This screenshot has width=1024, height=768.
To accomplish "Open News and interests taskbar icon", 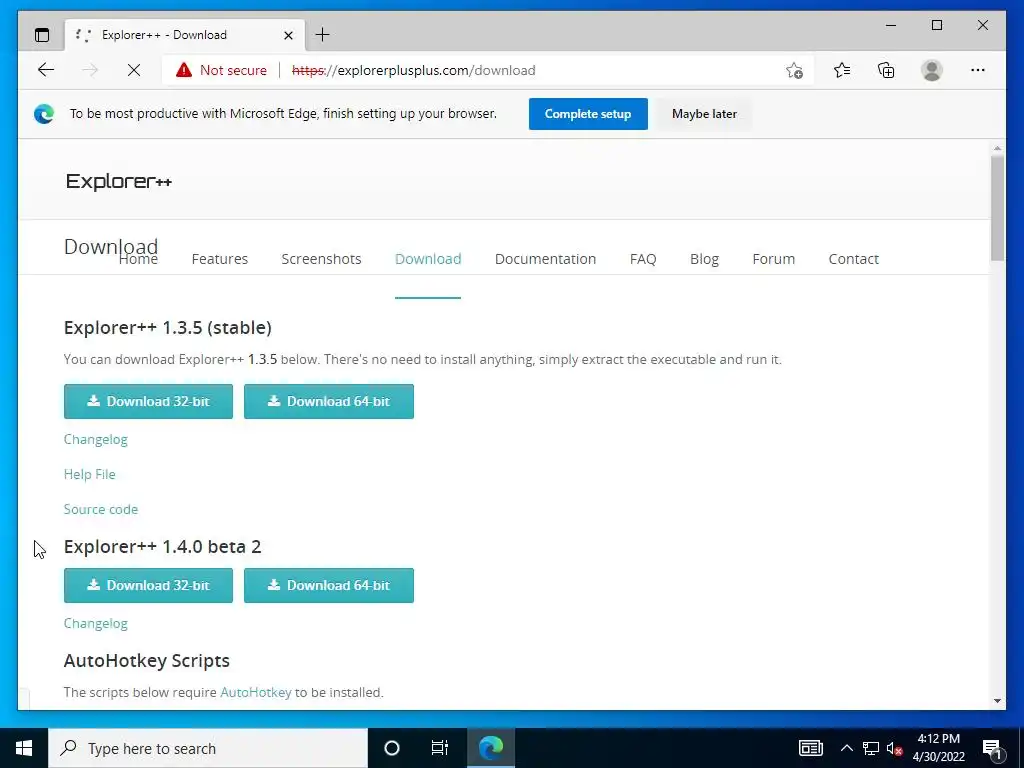I will tap(810, 748).
